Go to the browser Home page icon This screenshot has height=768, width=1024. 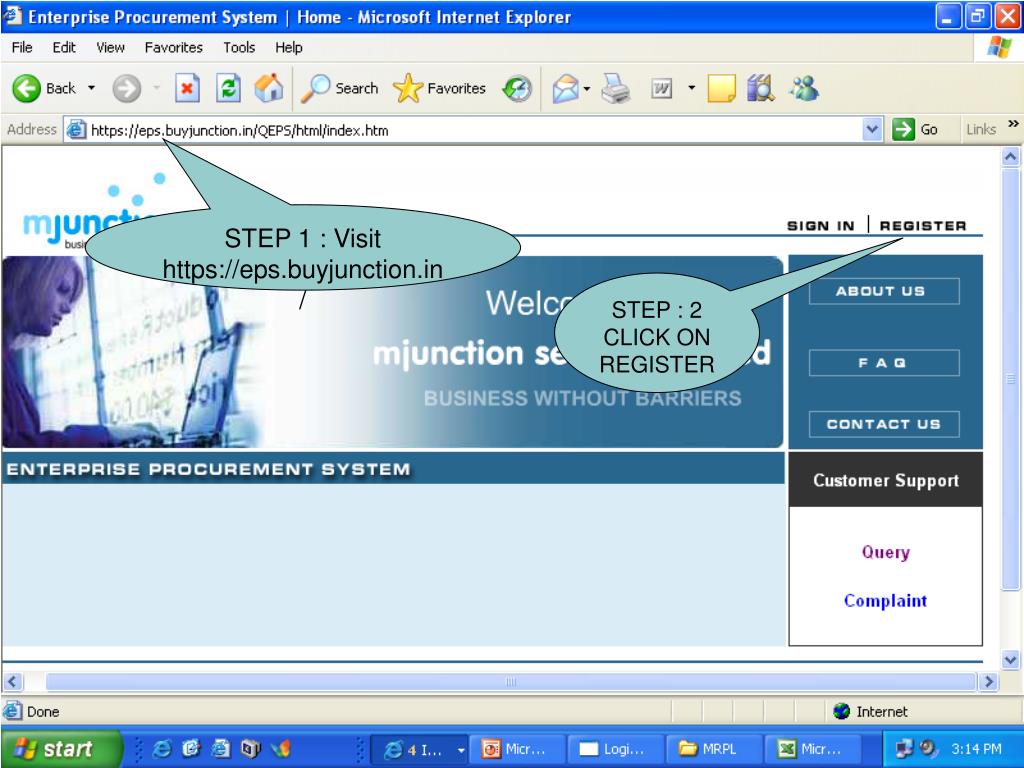point(268,88)
